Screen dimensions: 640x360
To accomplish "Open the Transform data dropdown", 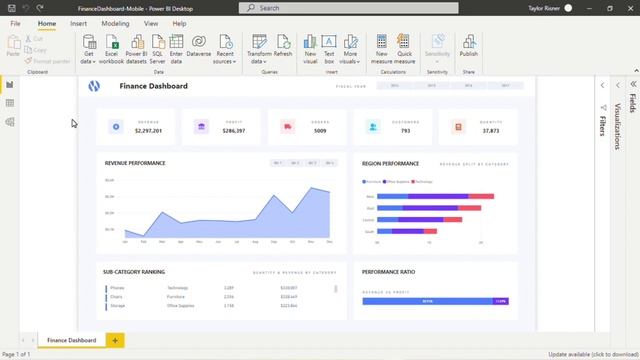I will (x=259, y=49).
